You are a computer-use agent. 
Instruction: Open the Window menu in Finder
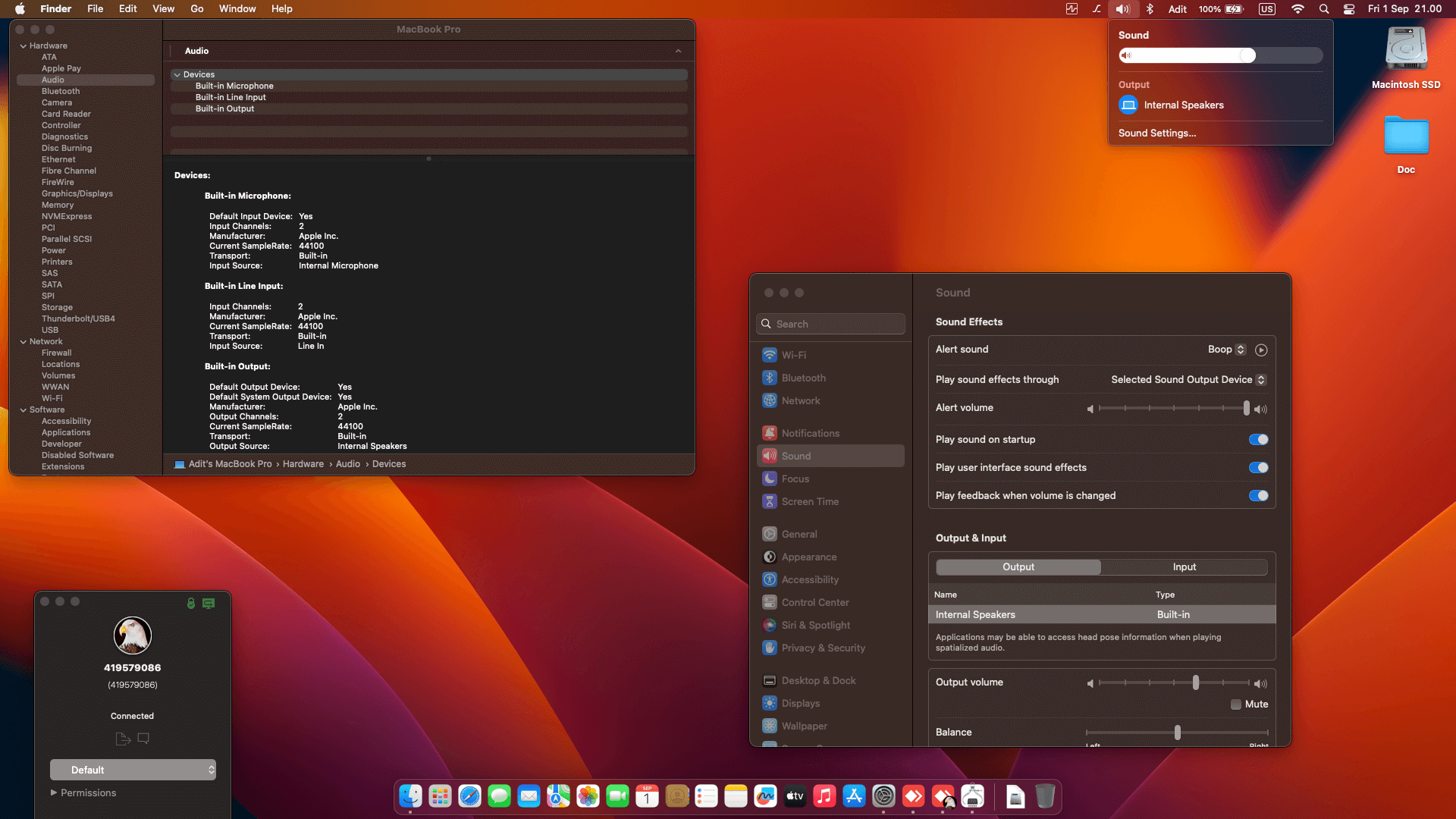point(237,8)
